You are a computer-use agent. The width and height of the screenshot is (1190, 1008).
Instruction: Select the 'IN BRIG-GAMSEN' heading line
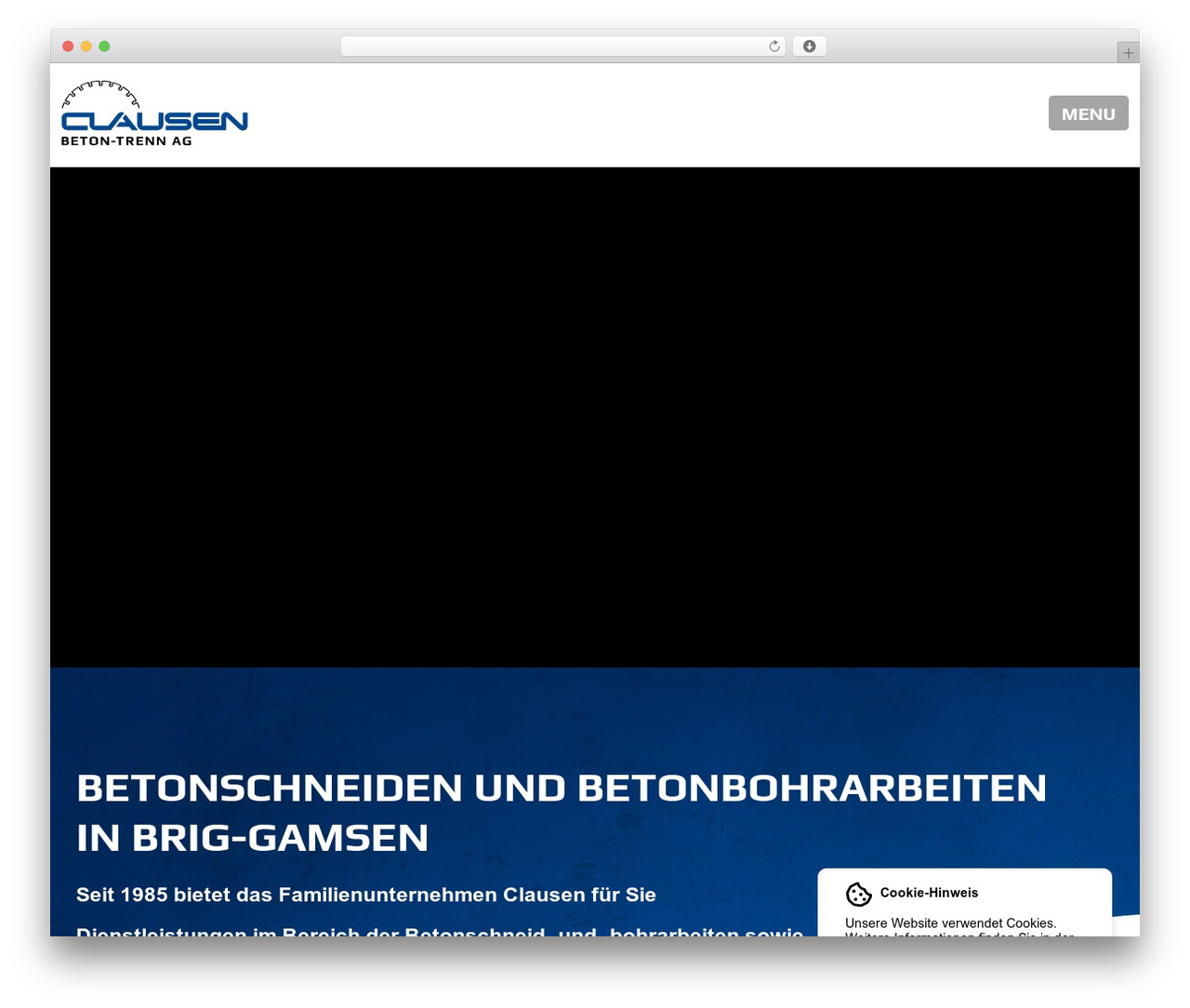252,838
